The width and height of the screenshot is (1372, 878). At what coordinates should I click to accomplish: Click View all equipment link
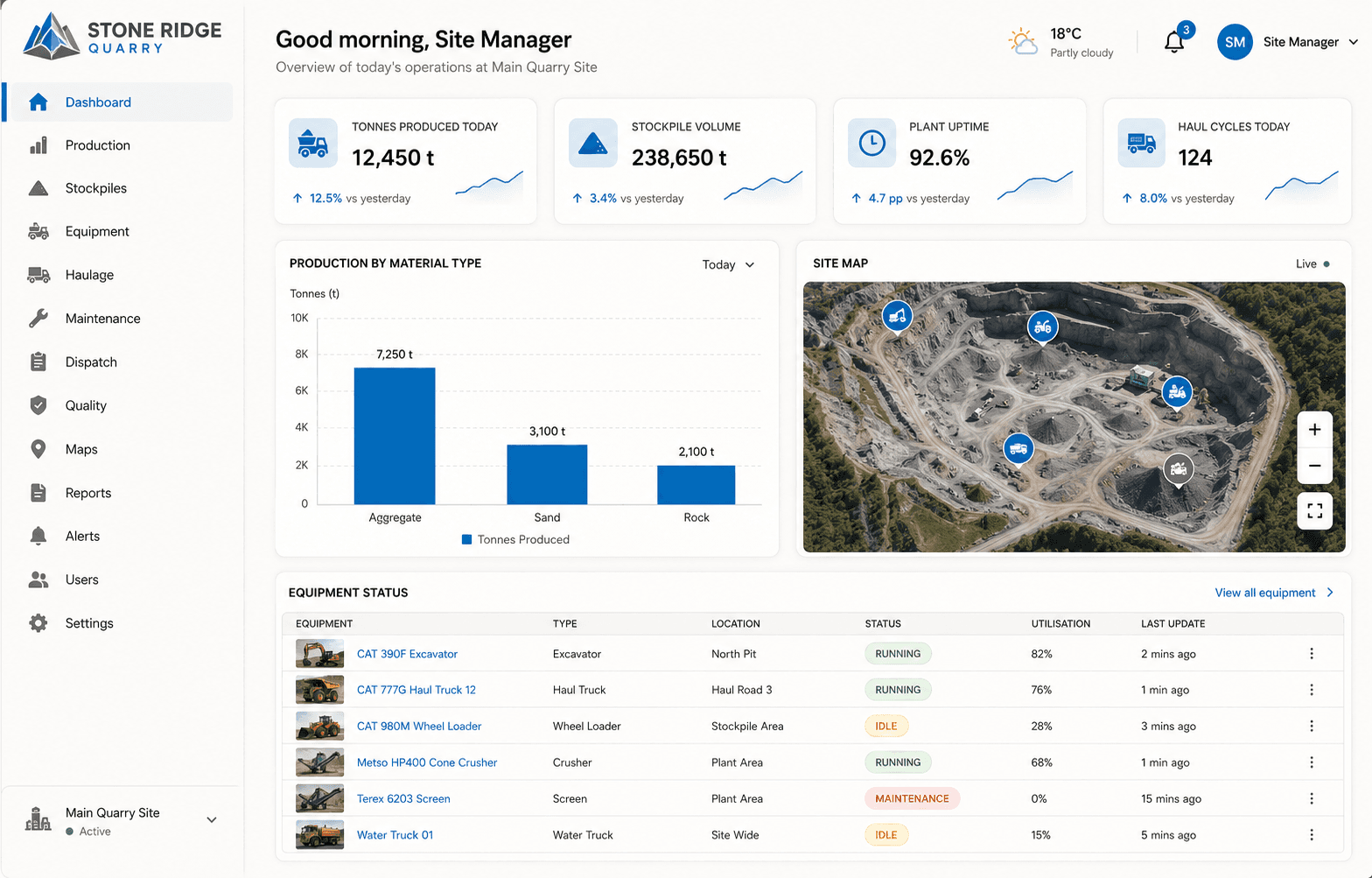tap(1274, 593)
